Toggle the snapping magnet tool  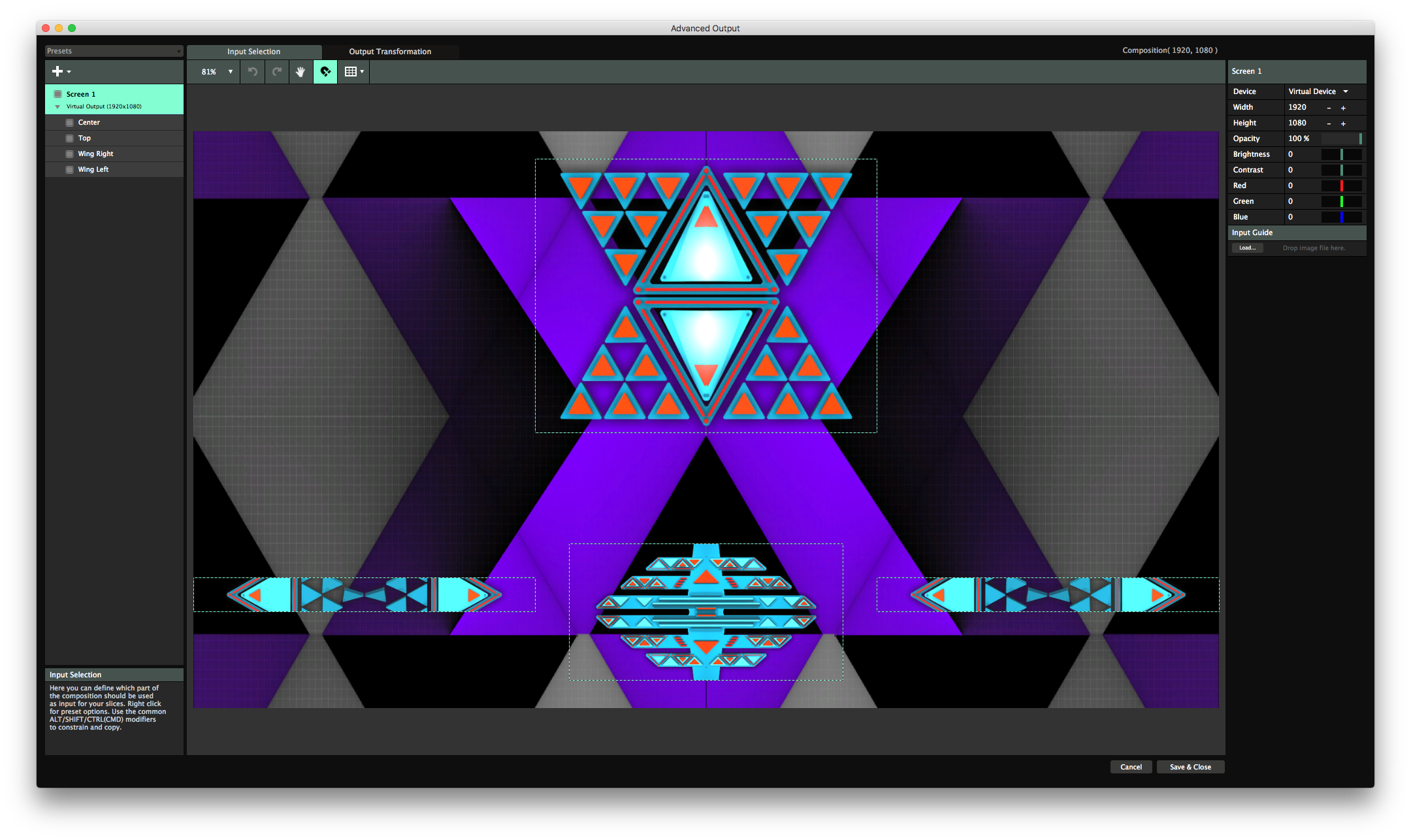tap(325, 72)
